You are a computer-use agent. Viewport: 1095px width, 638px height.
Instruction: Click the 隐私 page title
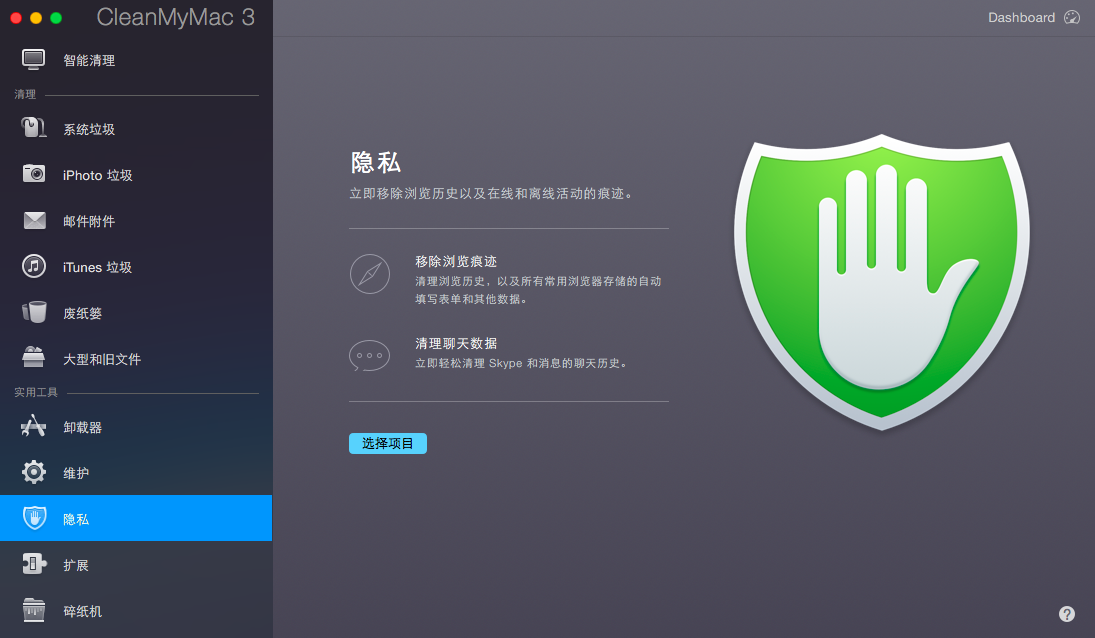pyautogui.click(x=376, y=163)
